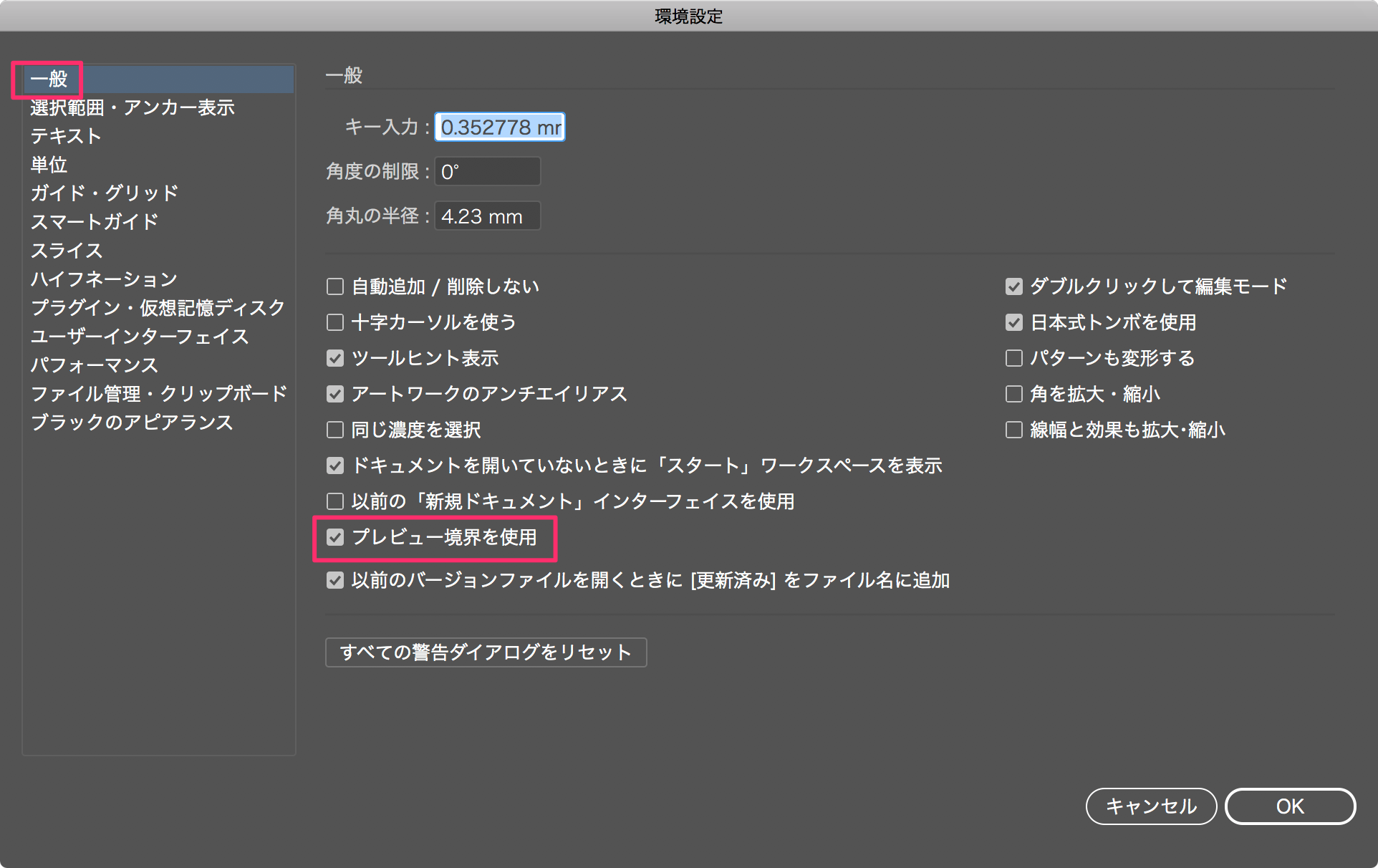
Task: Enable 以前の「新規ドキュメント」インターフェイス checkbox
Action: pyautogui.click(x=335, y=501)
